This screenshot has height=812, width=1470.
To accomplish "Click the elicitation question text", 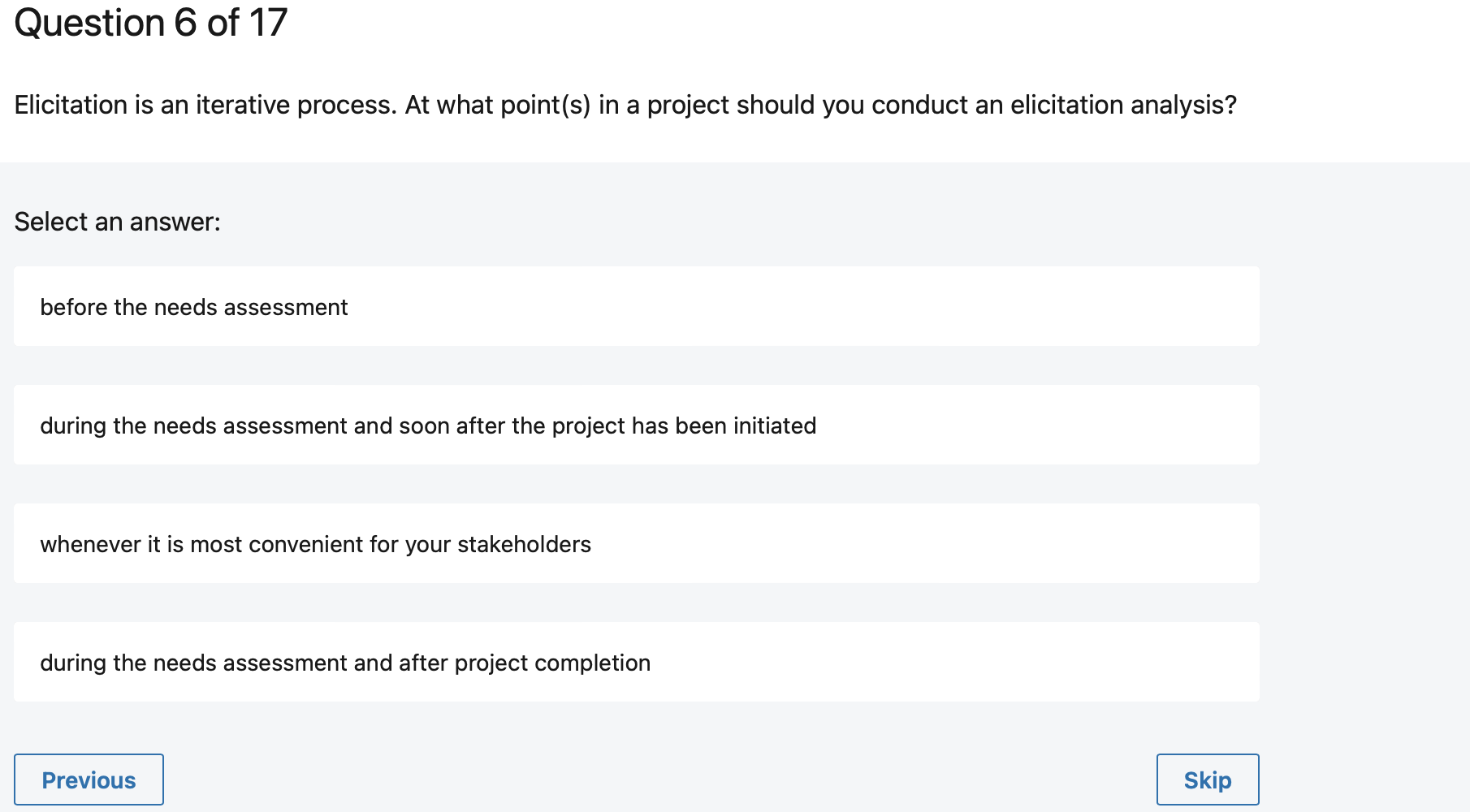I will coord(625,104).
